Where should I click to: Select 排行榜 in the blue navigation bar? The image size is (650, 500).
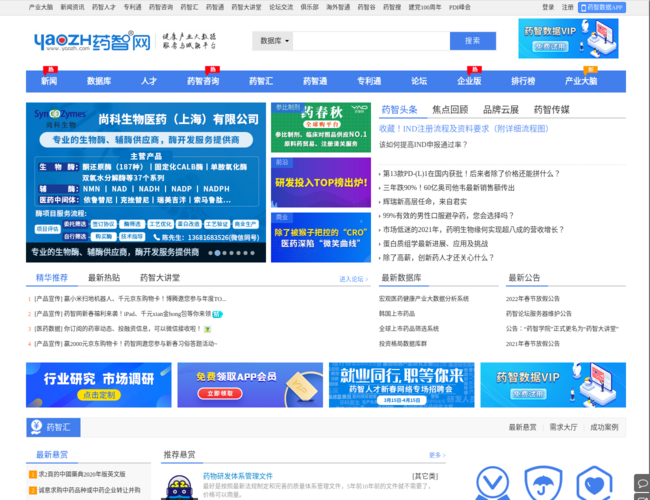523,81
